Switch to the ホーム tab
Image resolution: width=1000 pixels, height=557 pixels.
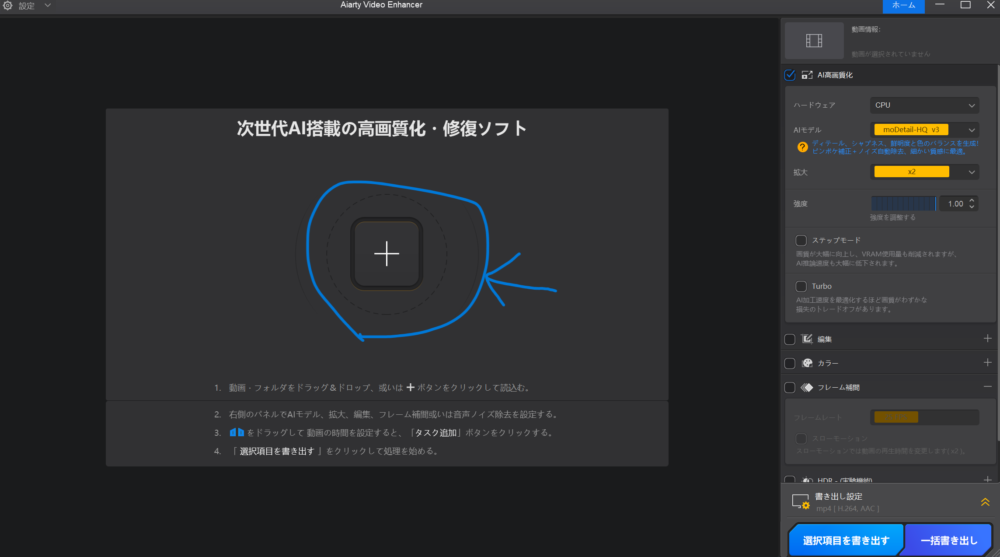(903, 6)
